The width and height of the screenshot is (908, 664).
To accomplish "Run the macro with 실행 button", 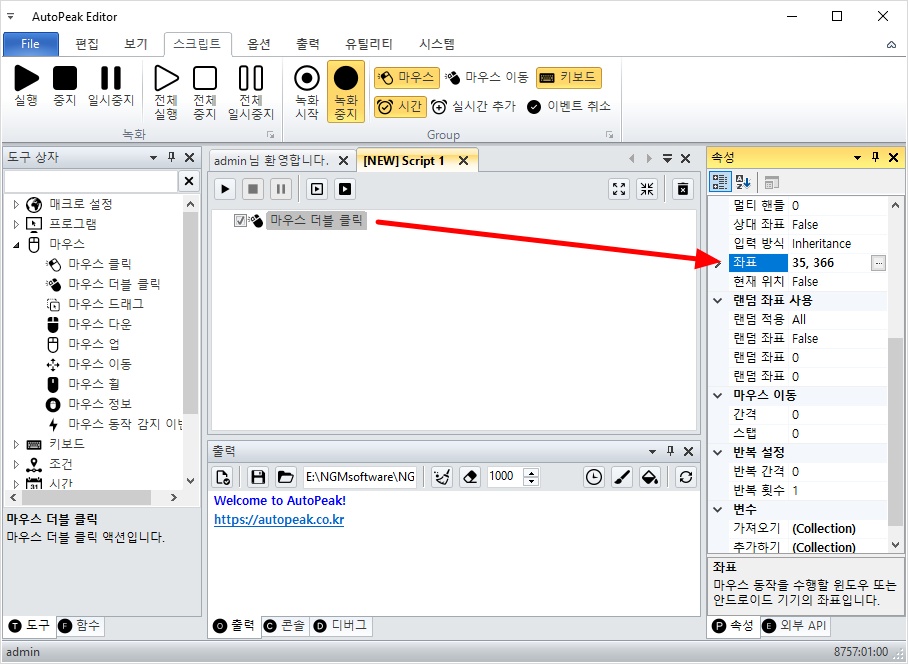I will (x=26, y=86).
